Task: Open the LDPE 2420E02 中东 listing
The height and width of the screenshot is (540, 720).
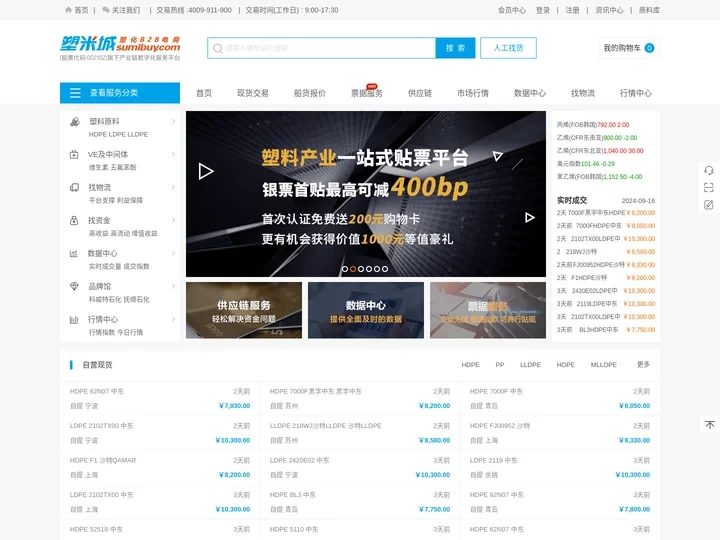Action: coord(360,467)
